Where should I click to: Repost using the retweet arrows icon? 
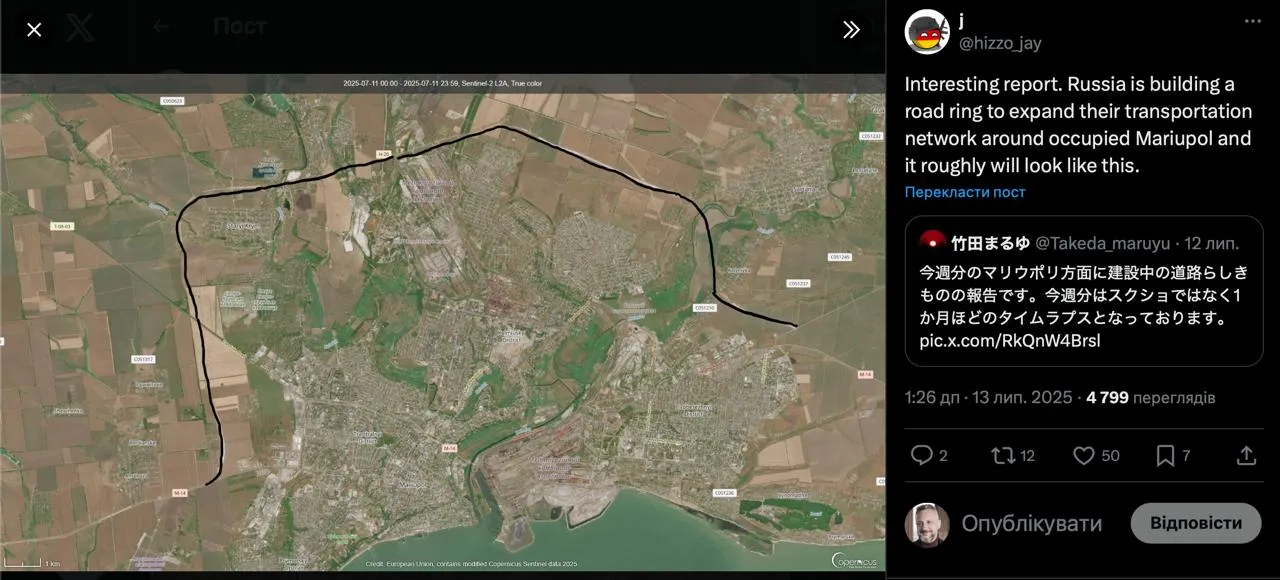coord(1002,456)
